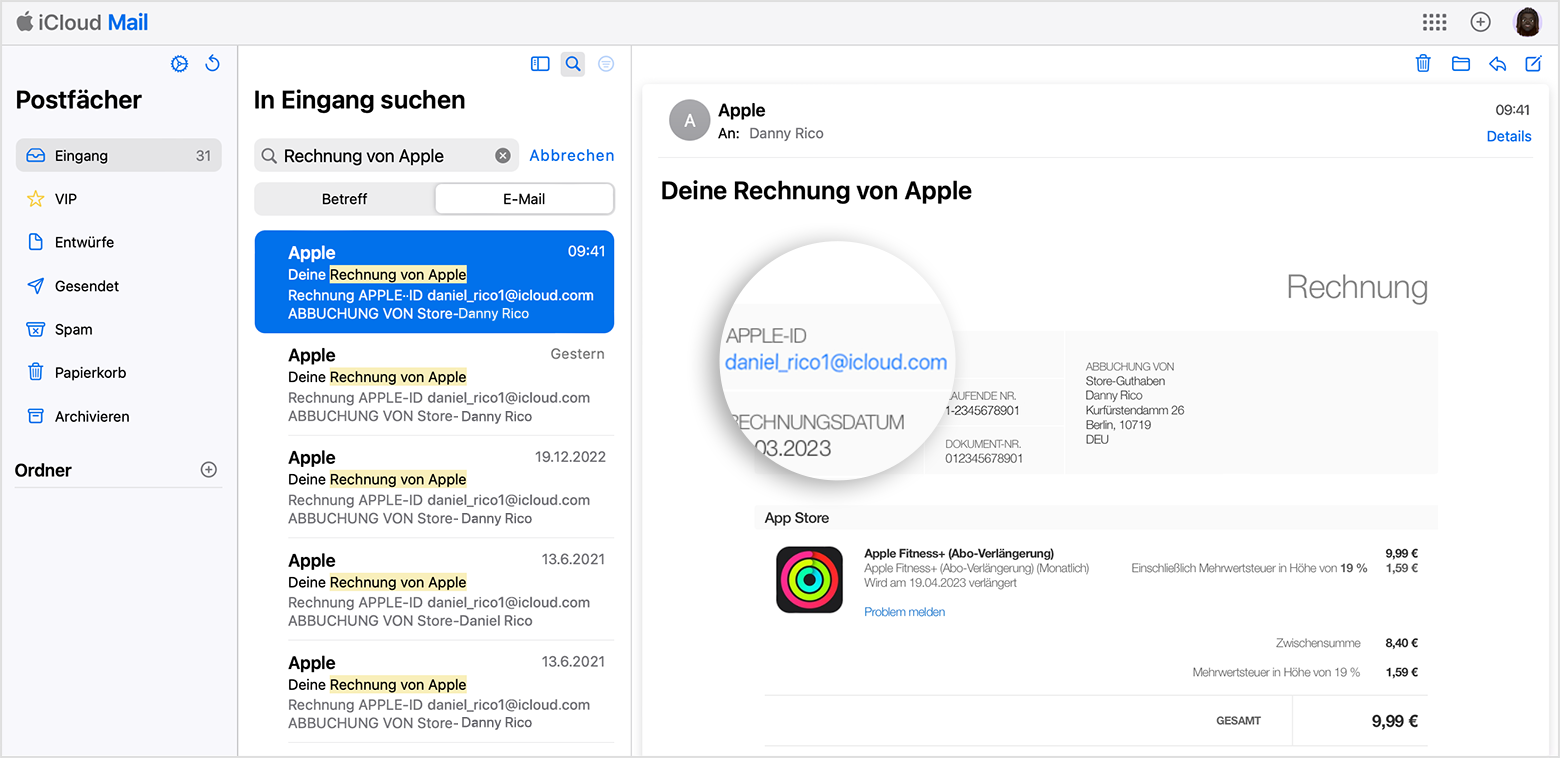Open mailbox settings gear icon
This screenshot has width=1560, height=758.
pos(180,64)
